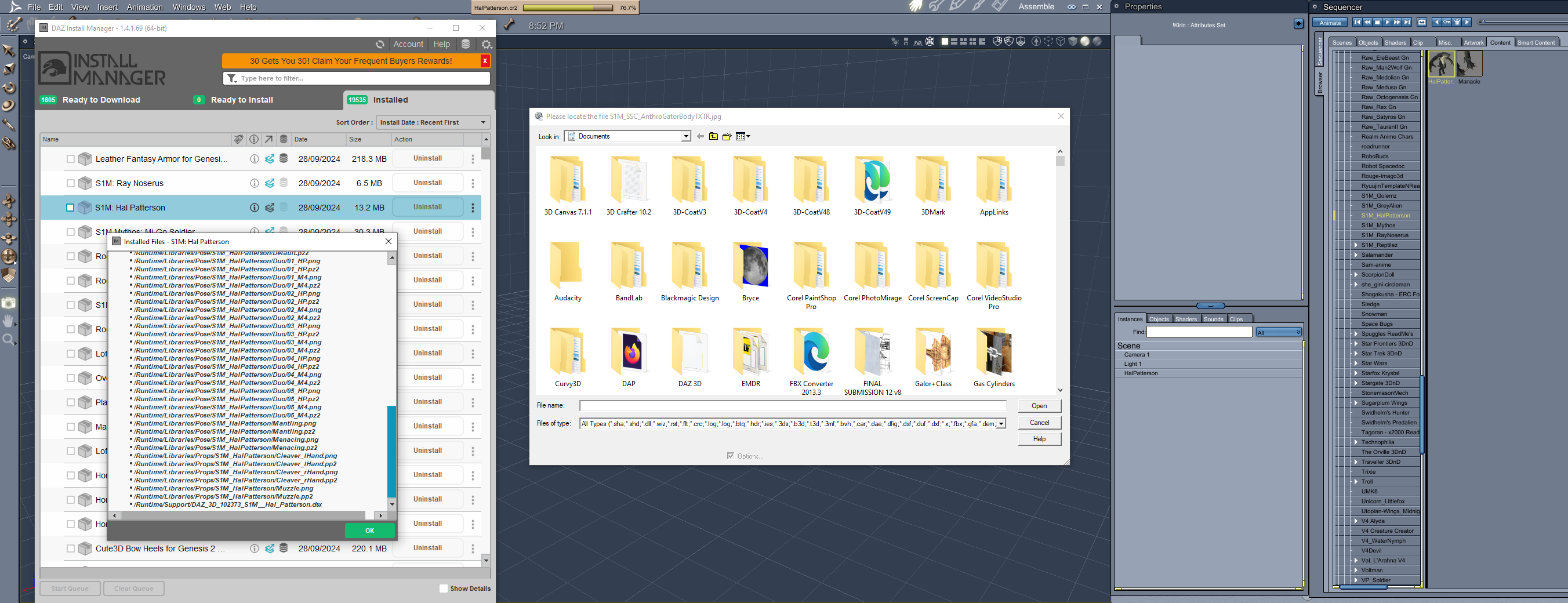This screenshot has height=603, width=1568.
Task: Tick the checkbox for Cute3D Bow Heels
Action: coord(71,548)
